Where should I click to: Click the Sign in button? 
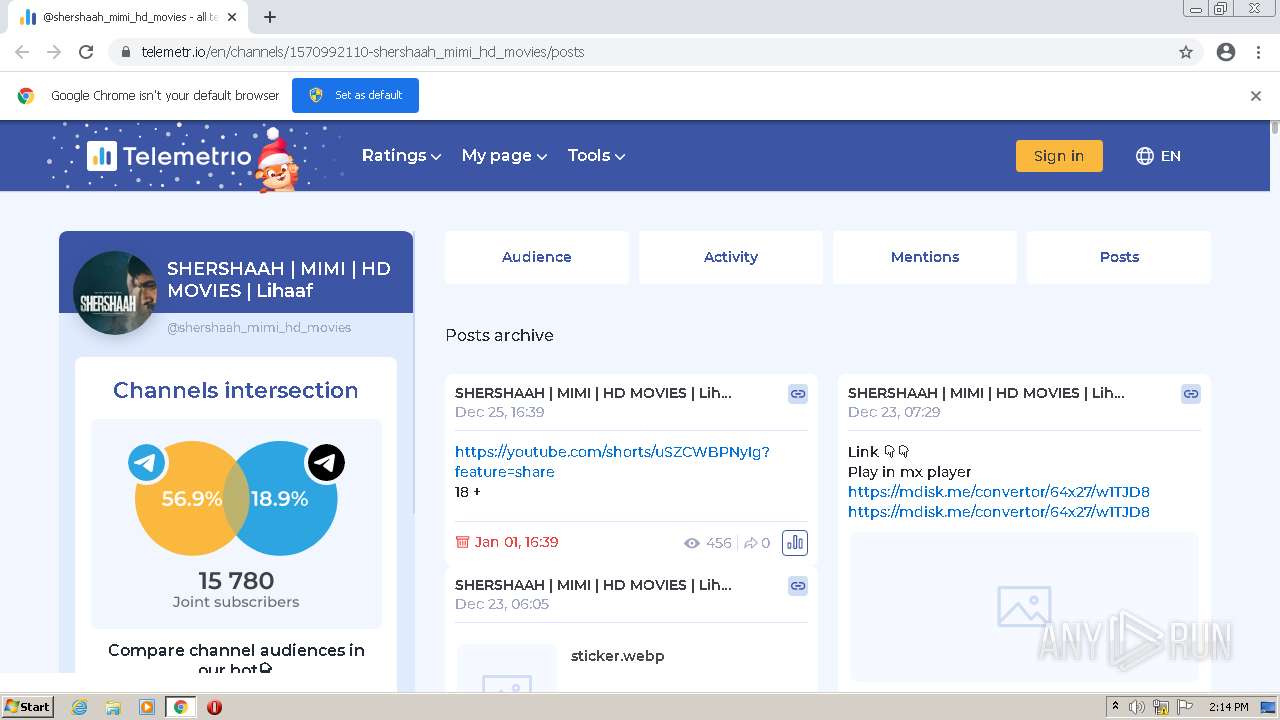[x=1059, y=156]
